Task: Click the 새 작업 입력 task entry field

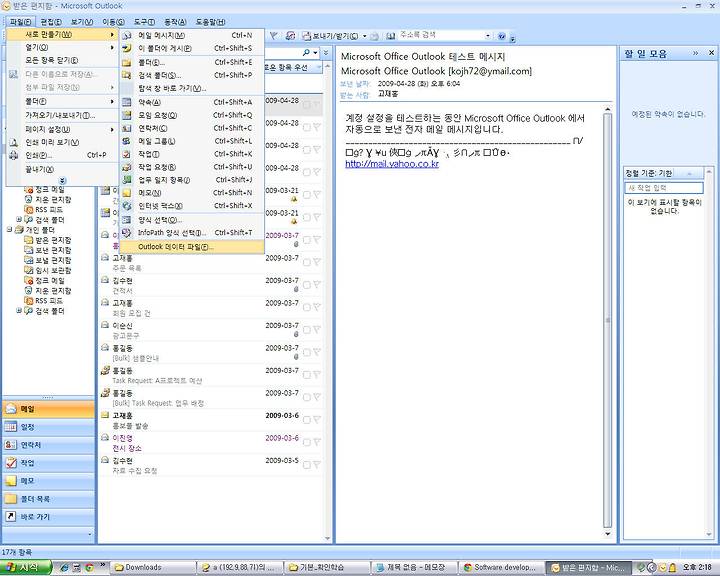Action: [x=664, y=188]
